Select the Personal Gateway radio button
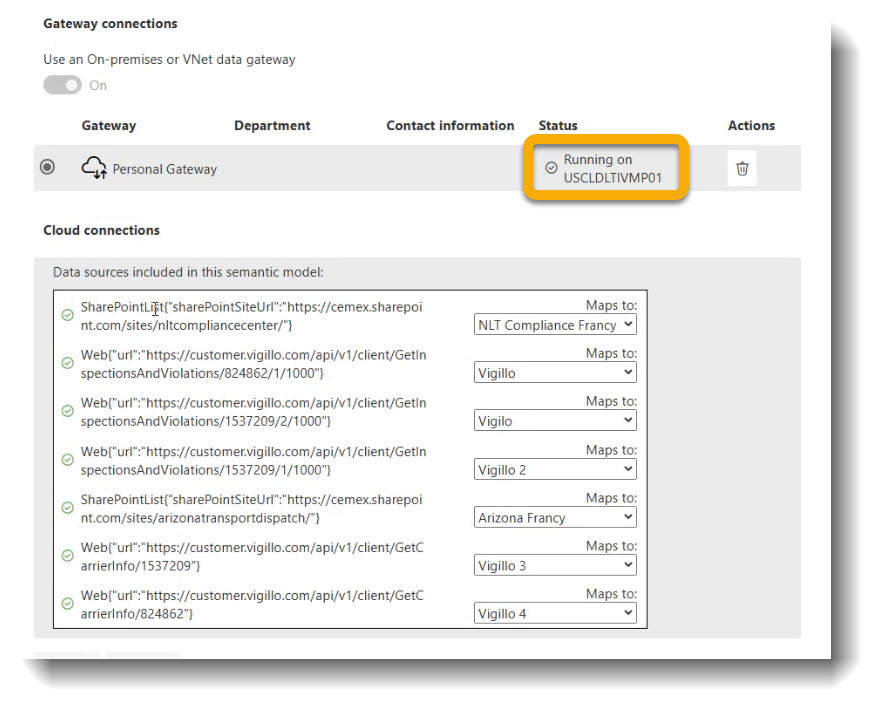 click(x=47, y=167)
